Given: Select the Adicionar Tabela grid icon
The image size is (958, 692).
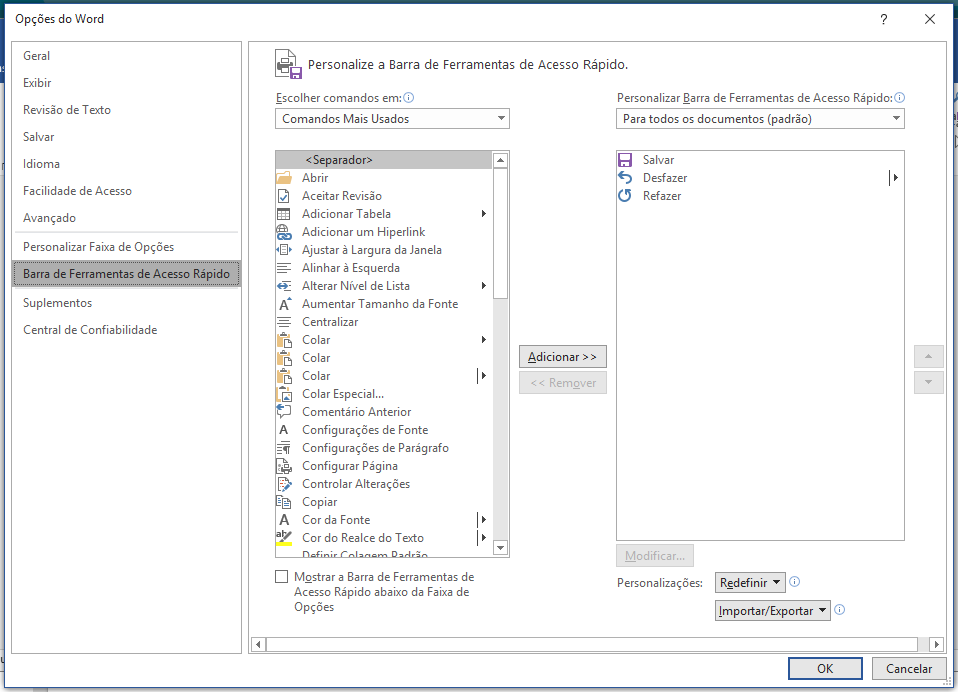Looking at the screenshot, I should pos(283,214).
